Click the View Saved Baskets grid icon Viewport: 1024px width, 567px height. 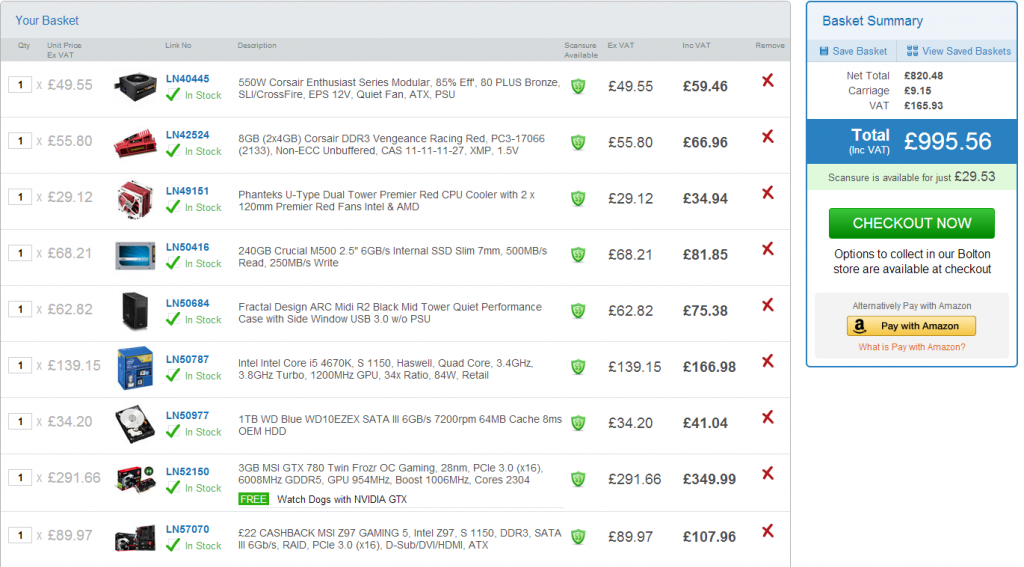912,51
